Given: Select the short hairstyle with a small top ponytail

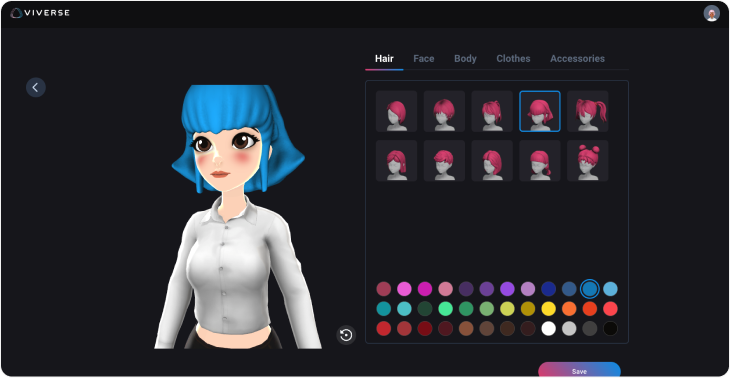Looking at the screenshot, I should (492, 111).
